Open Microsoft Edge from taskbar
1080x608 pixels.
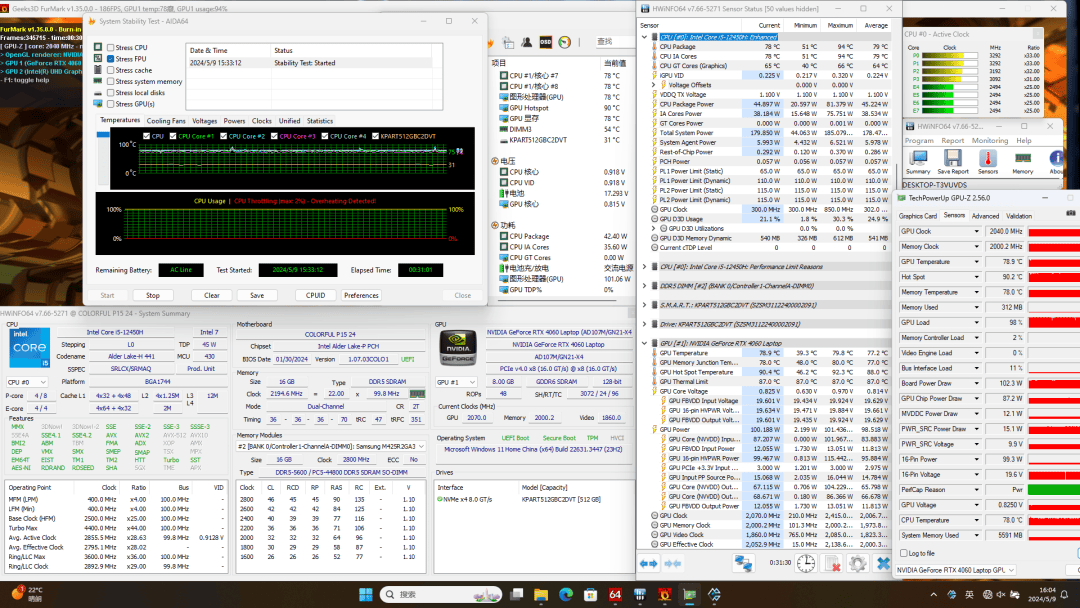coord(565,594)
